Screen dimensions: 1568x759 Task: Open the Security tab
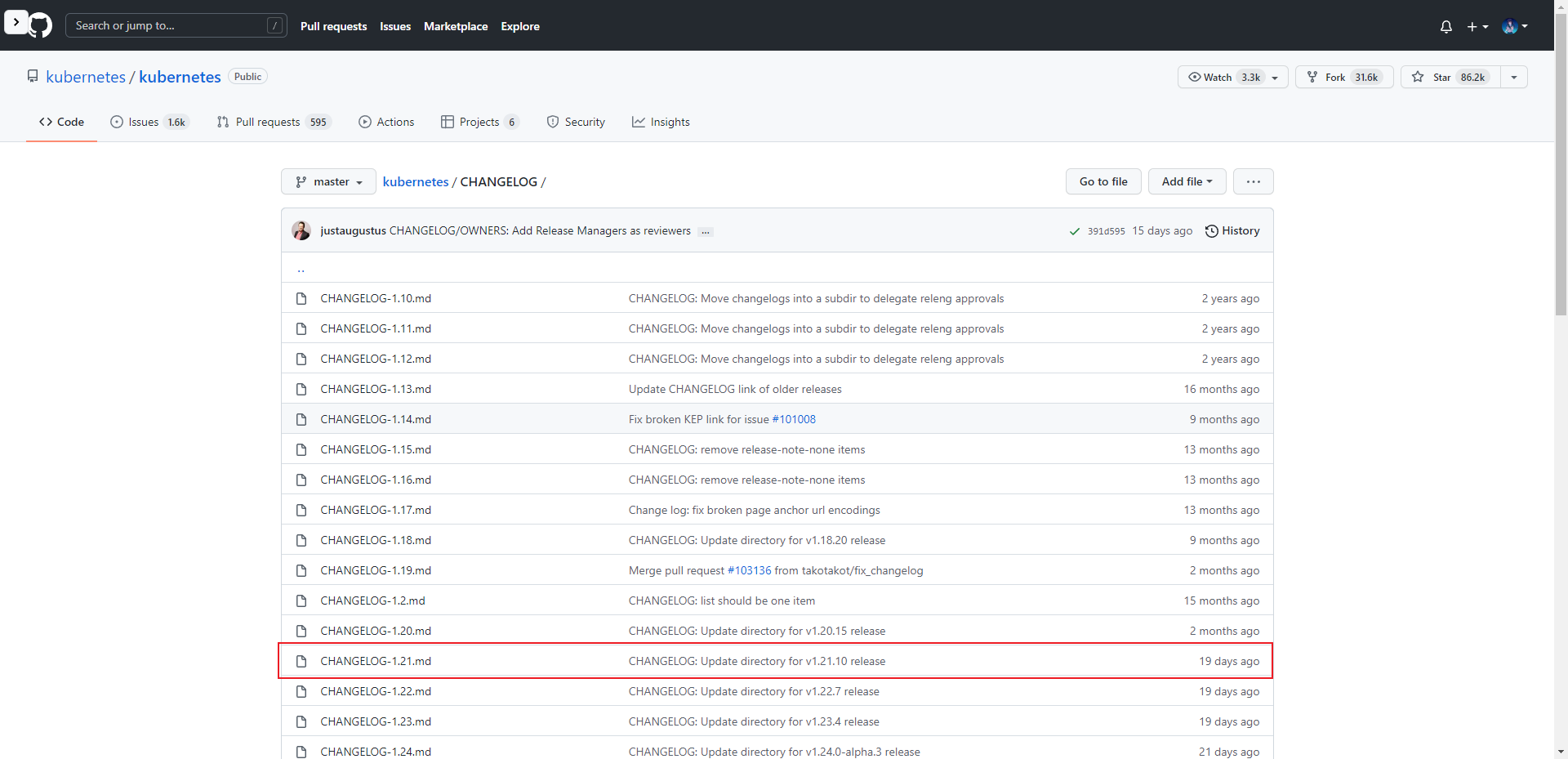pyautogui.click(x=576, y=122)
